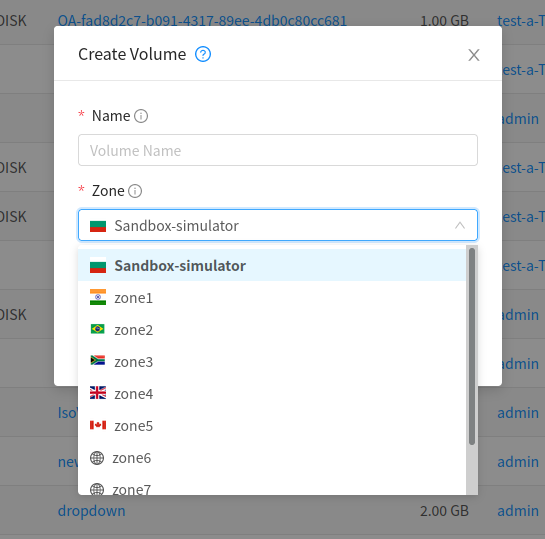
Task: Select zone6 with globe icon
Action: pyautogui.click(x=272, y=458)
